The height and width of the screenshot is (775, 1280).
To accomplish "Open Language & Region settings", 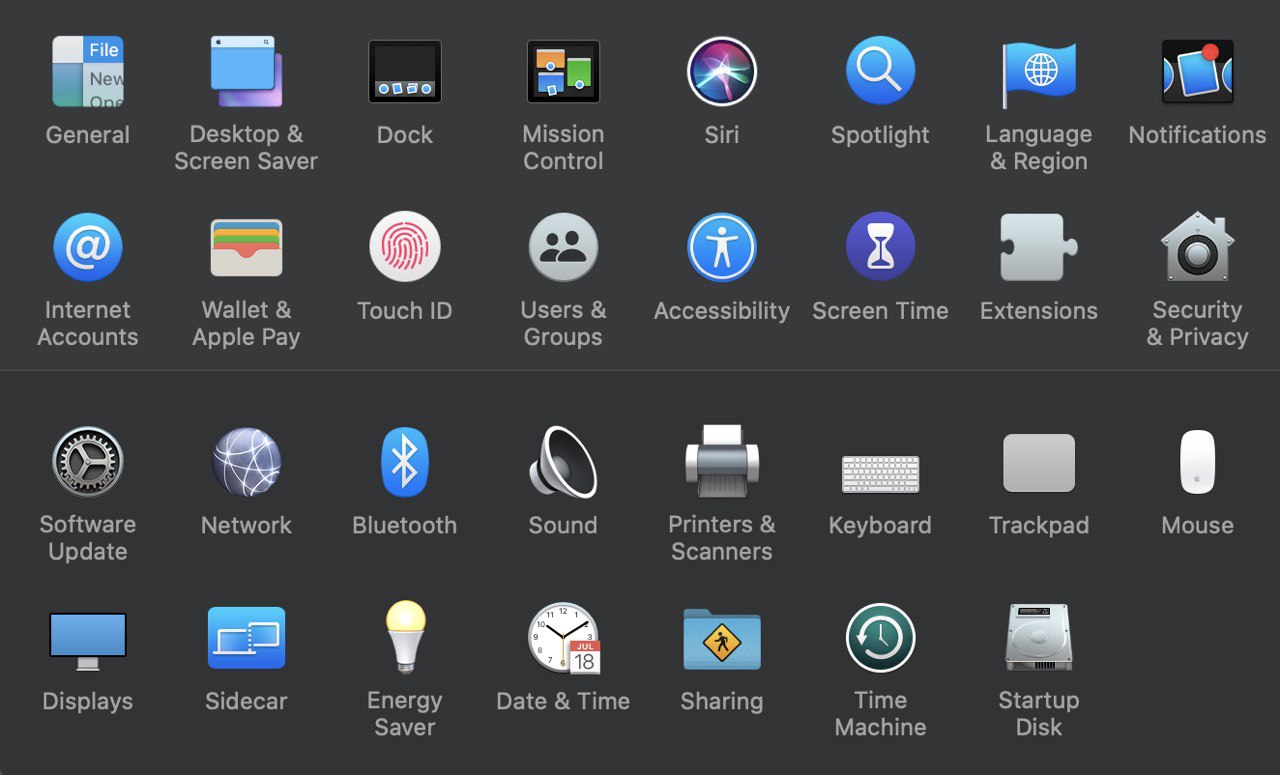I will coord(1039,74).
